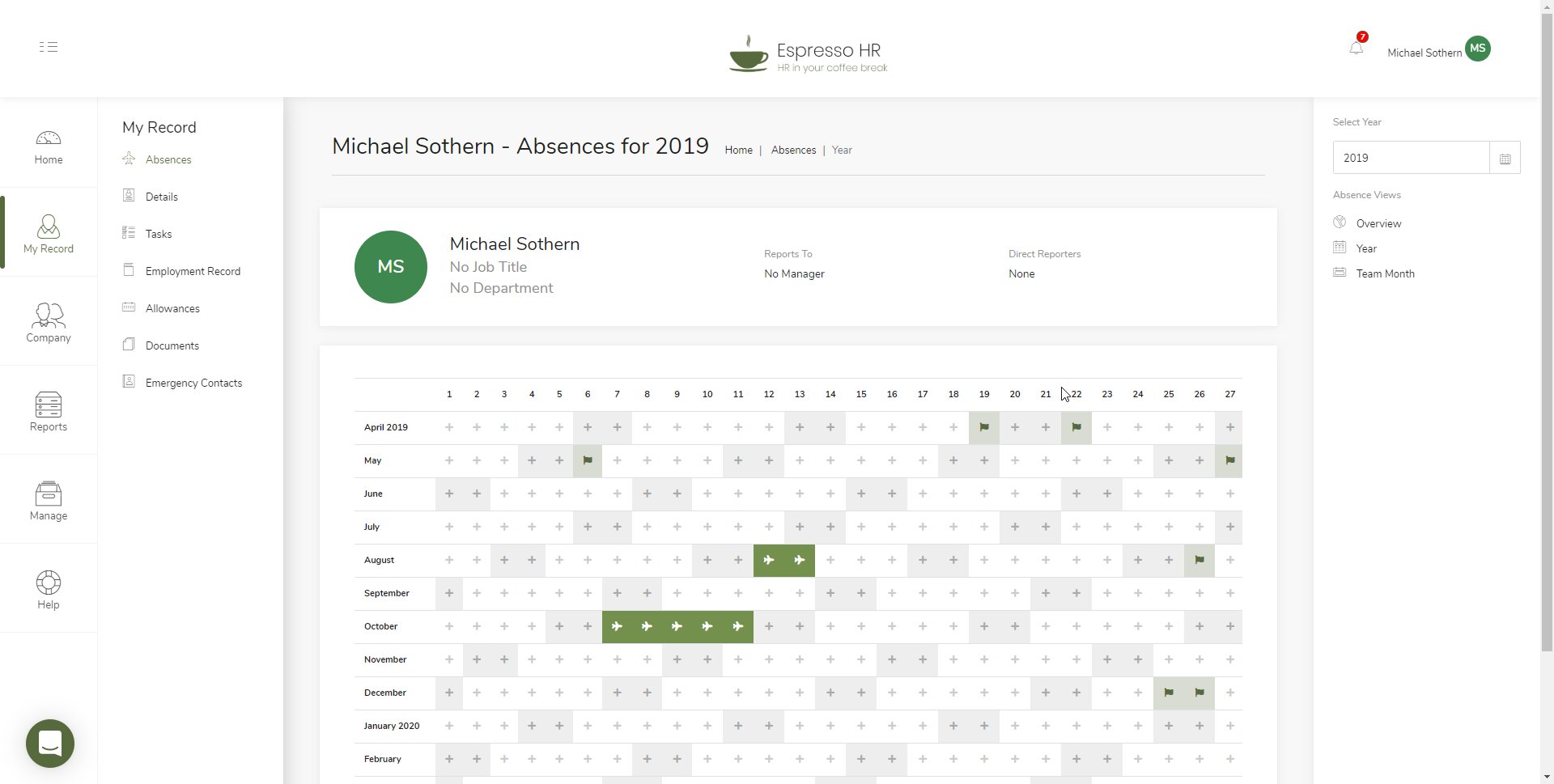
Task: Open the notifications bell
Action: tap(1356, 49)
